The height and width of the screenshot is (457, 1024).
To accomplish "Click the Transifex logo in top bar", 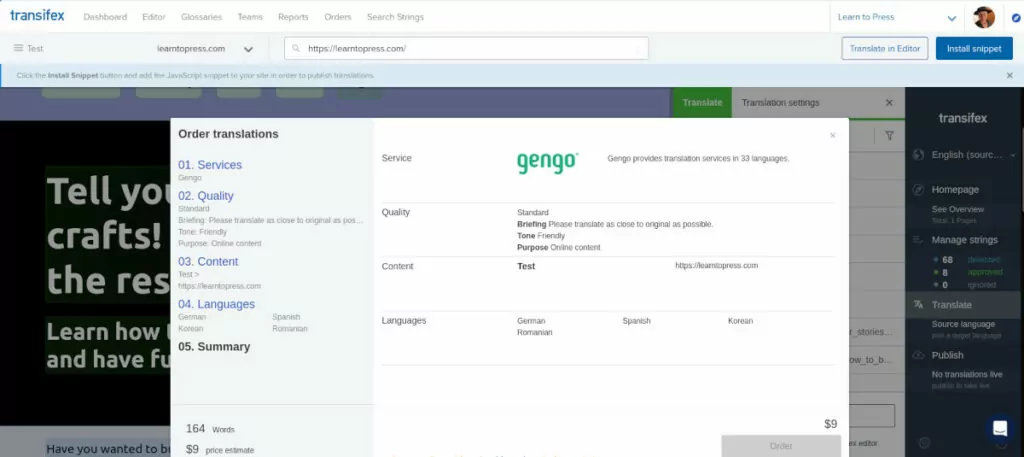I will [37, 16].
